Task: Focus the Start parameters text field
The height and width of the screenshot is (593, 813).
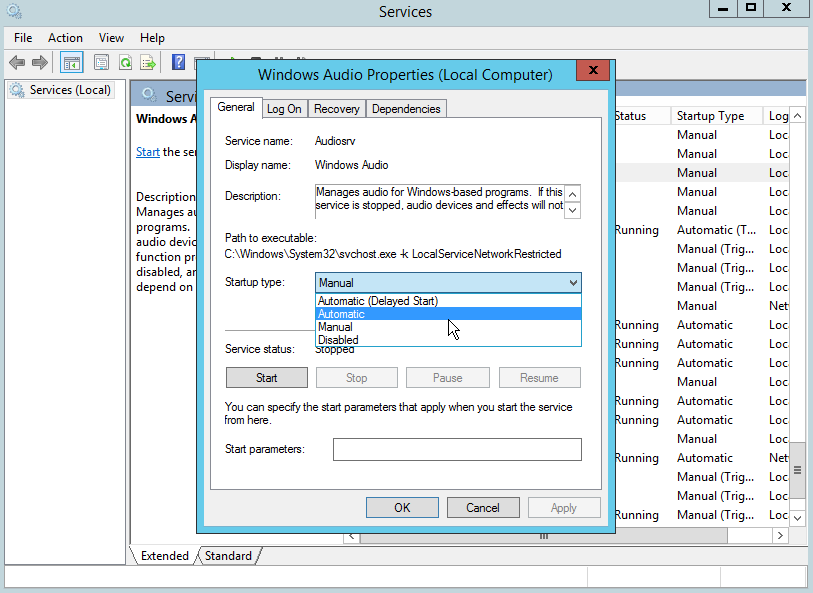Action: click(x=457, y=449)
